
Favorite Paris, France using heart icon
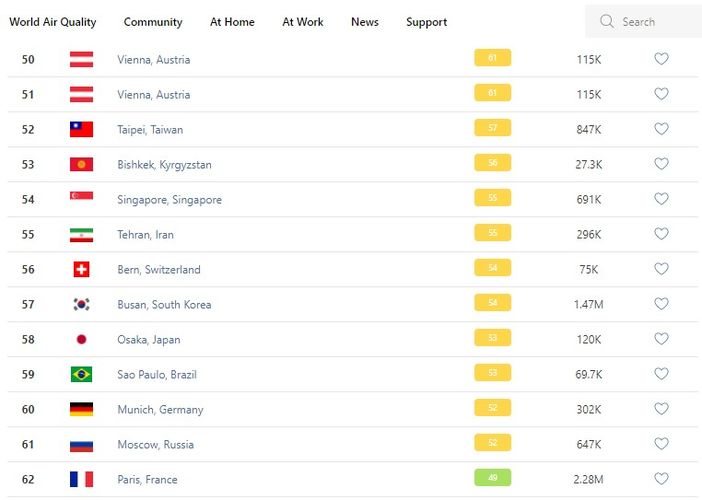pyautogui.click(x=661, y=479)
